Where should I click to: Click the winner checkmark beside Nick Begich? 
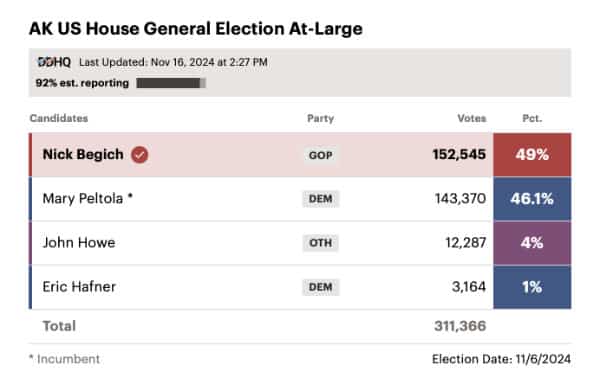[140, 155]
